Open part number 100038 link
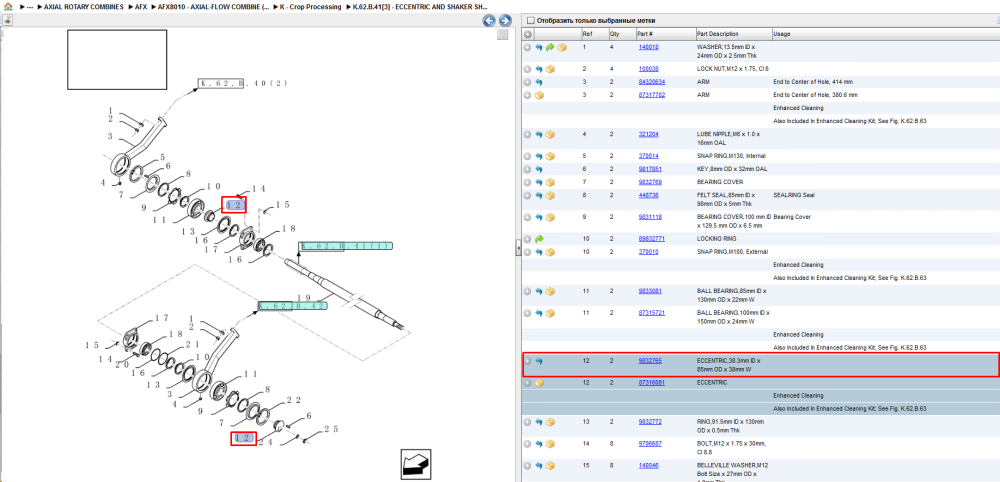 coord(649,69)
